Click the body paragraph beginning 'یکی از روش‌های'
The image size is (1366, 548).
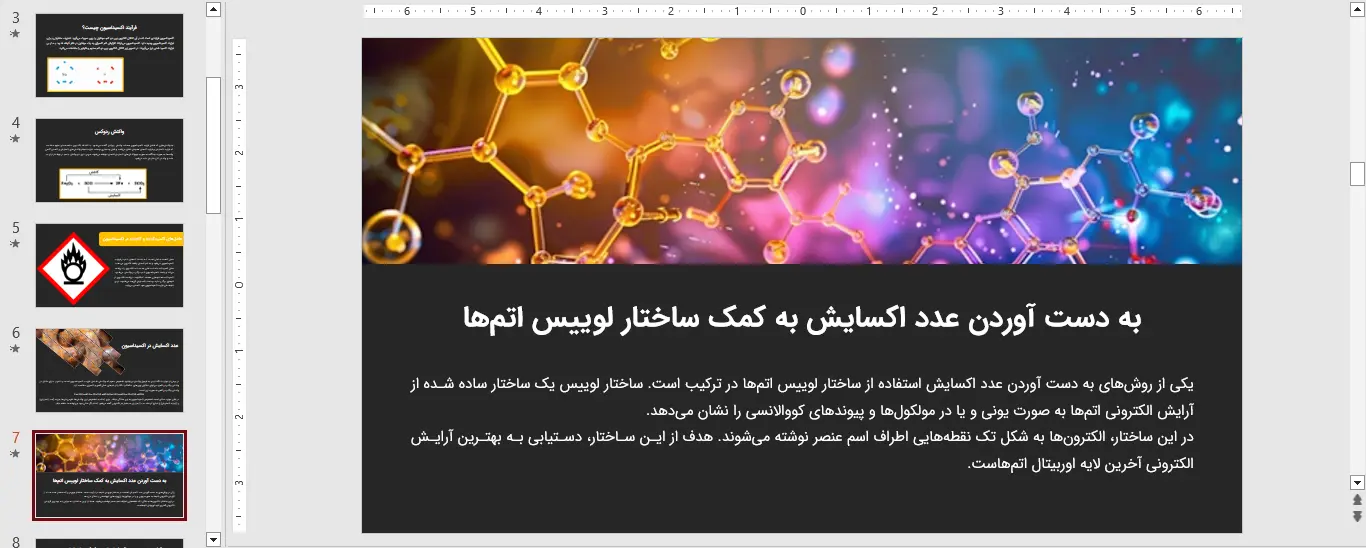click(x=802, y=397)
